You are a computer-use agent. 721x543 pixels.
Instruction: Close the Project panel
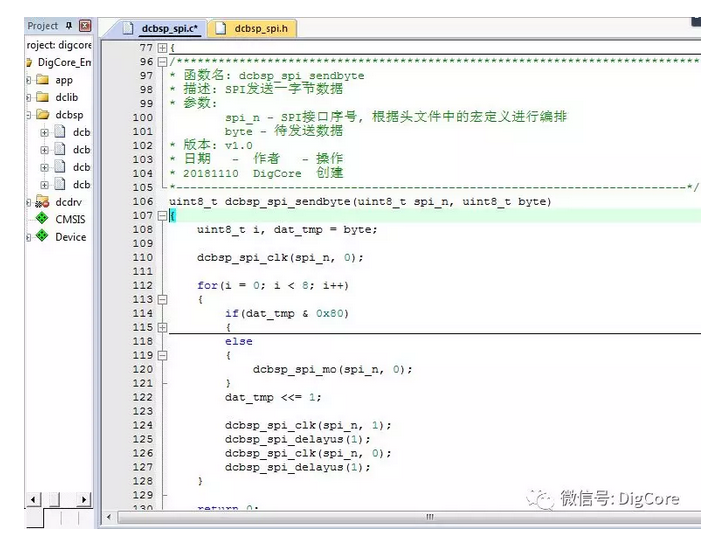coord(85,25)
